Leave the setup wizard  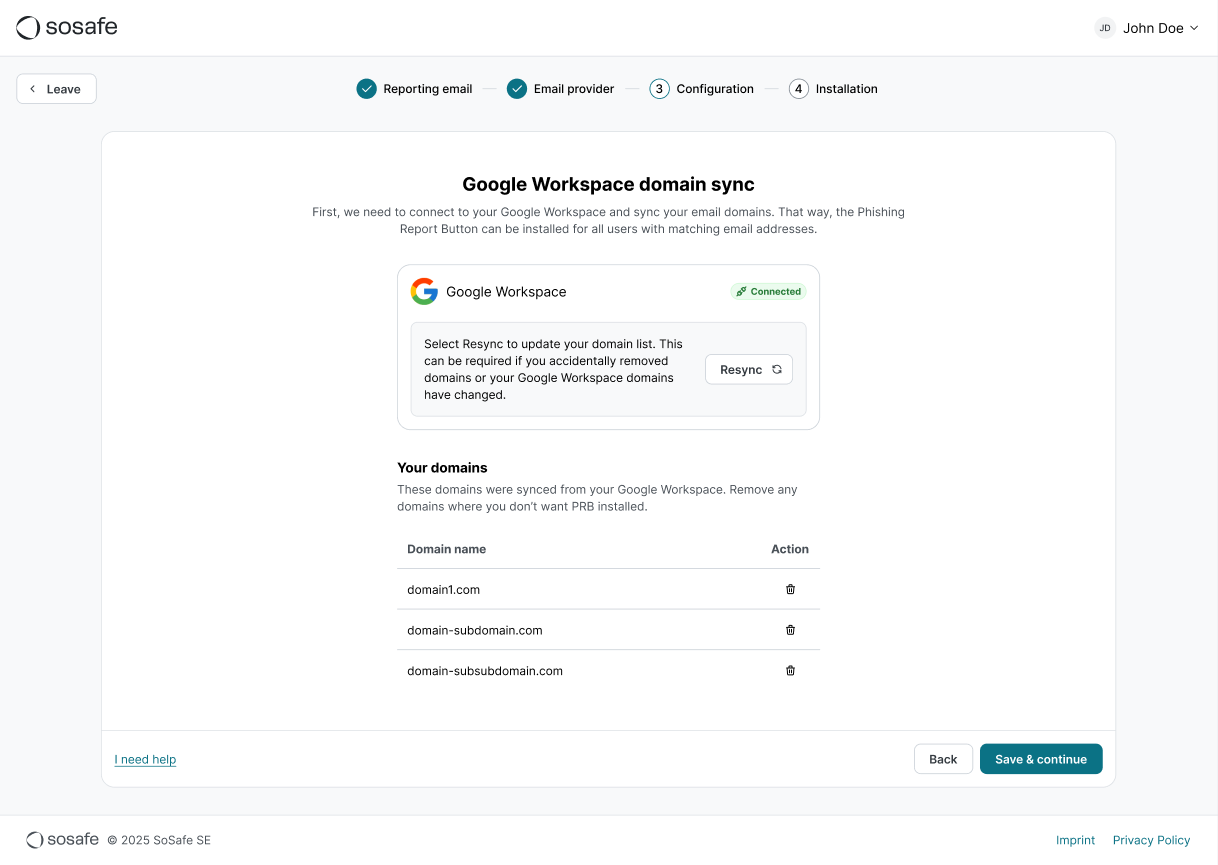click(x=56, y=89)
